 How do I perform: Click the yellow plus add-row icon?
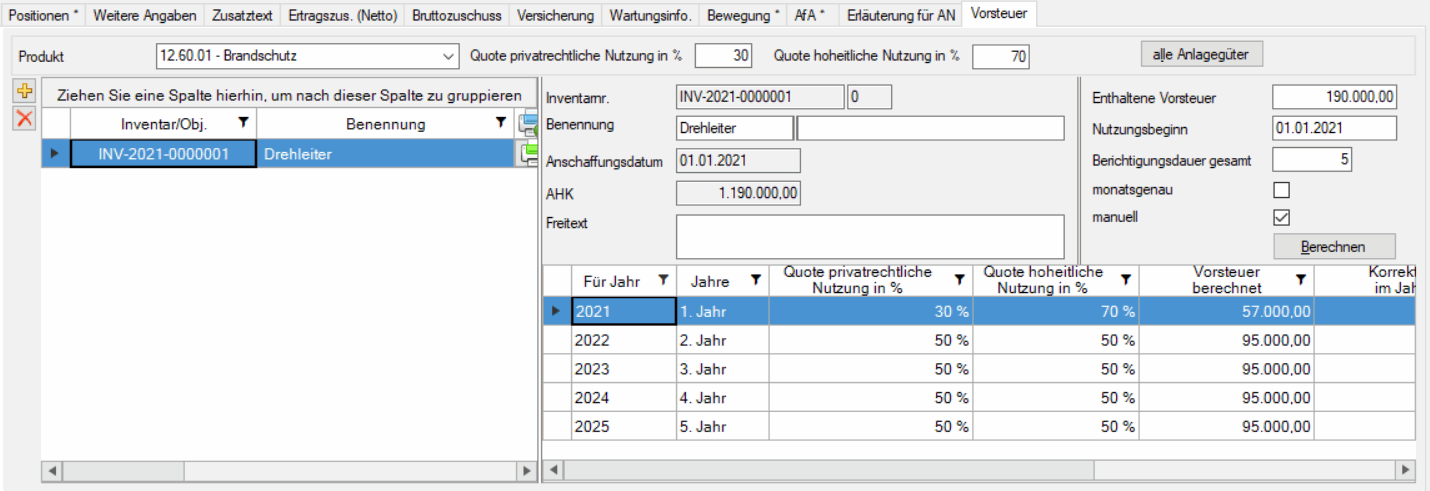(x=24, y=91)
